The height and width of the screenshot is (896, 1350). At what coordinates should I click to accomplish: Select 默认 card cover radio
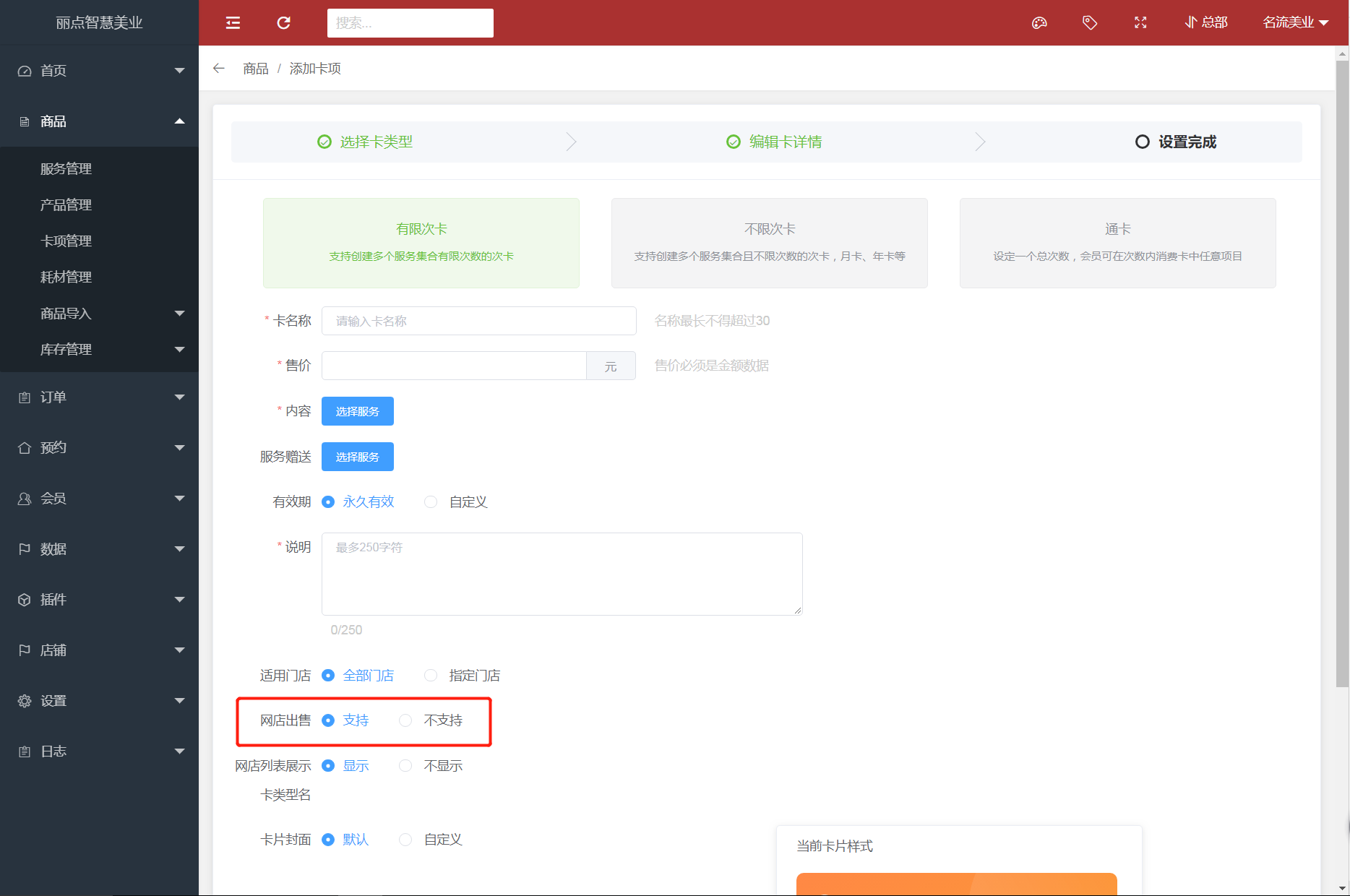click(328, 840)
